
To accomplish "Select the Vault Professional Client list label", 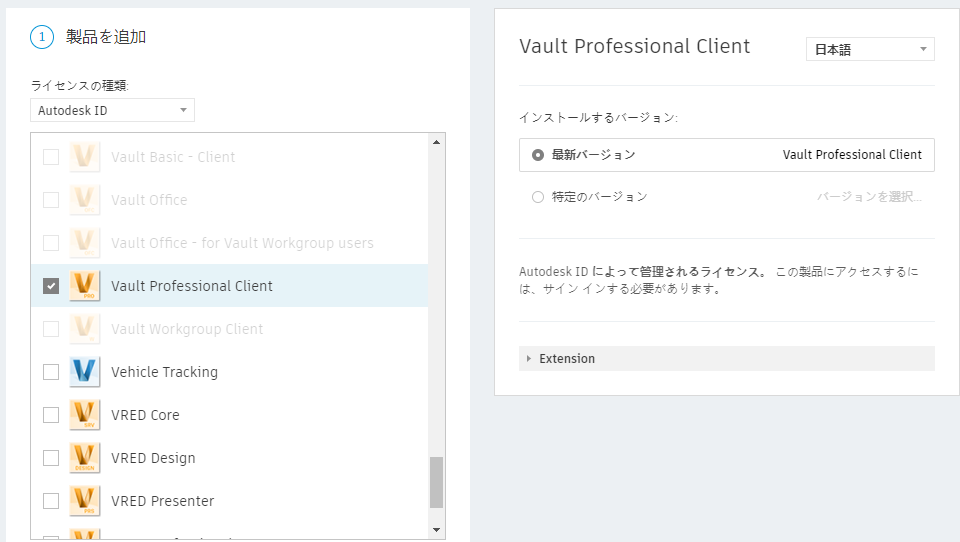I will pos(192,286).
